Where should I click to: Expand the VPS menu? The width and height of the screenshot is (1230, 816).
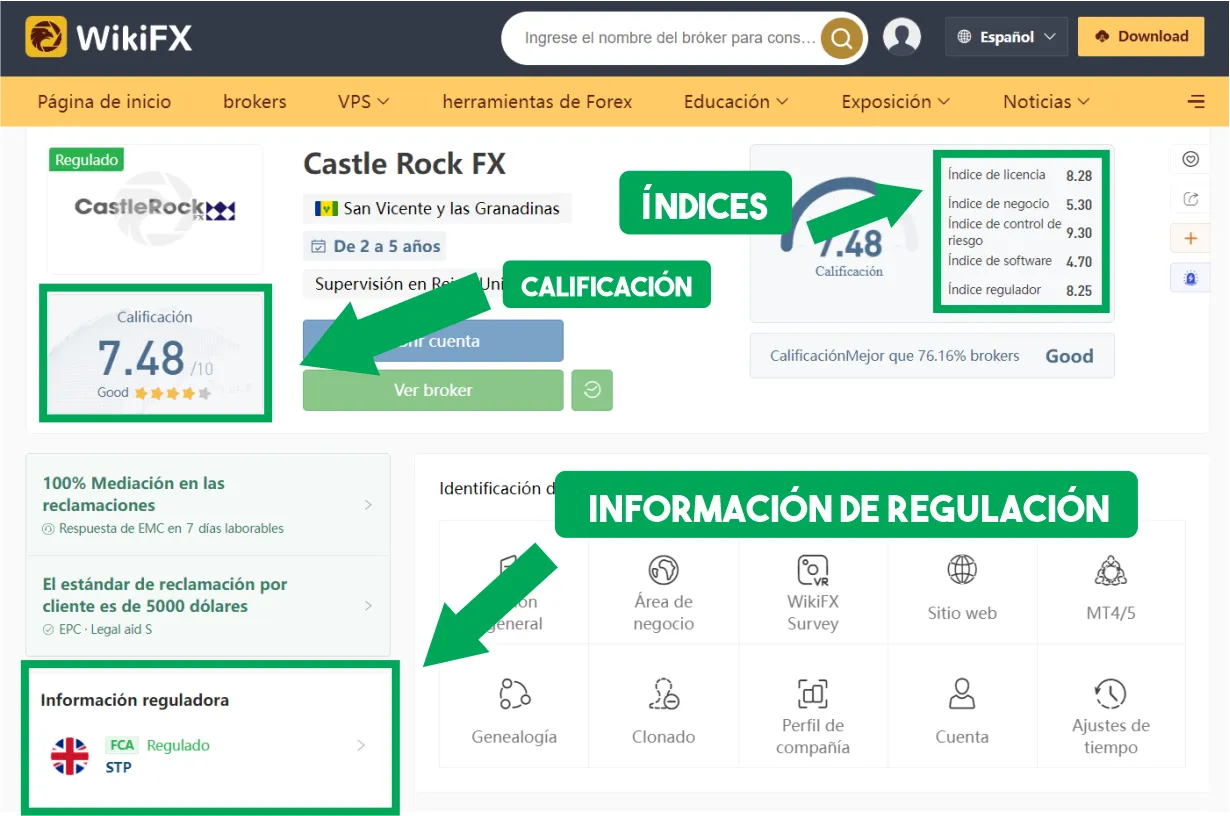[x=363, y=101]
